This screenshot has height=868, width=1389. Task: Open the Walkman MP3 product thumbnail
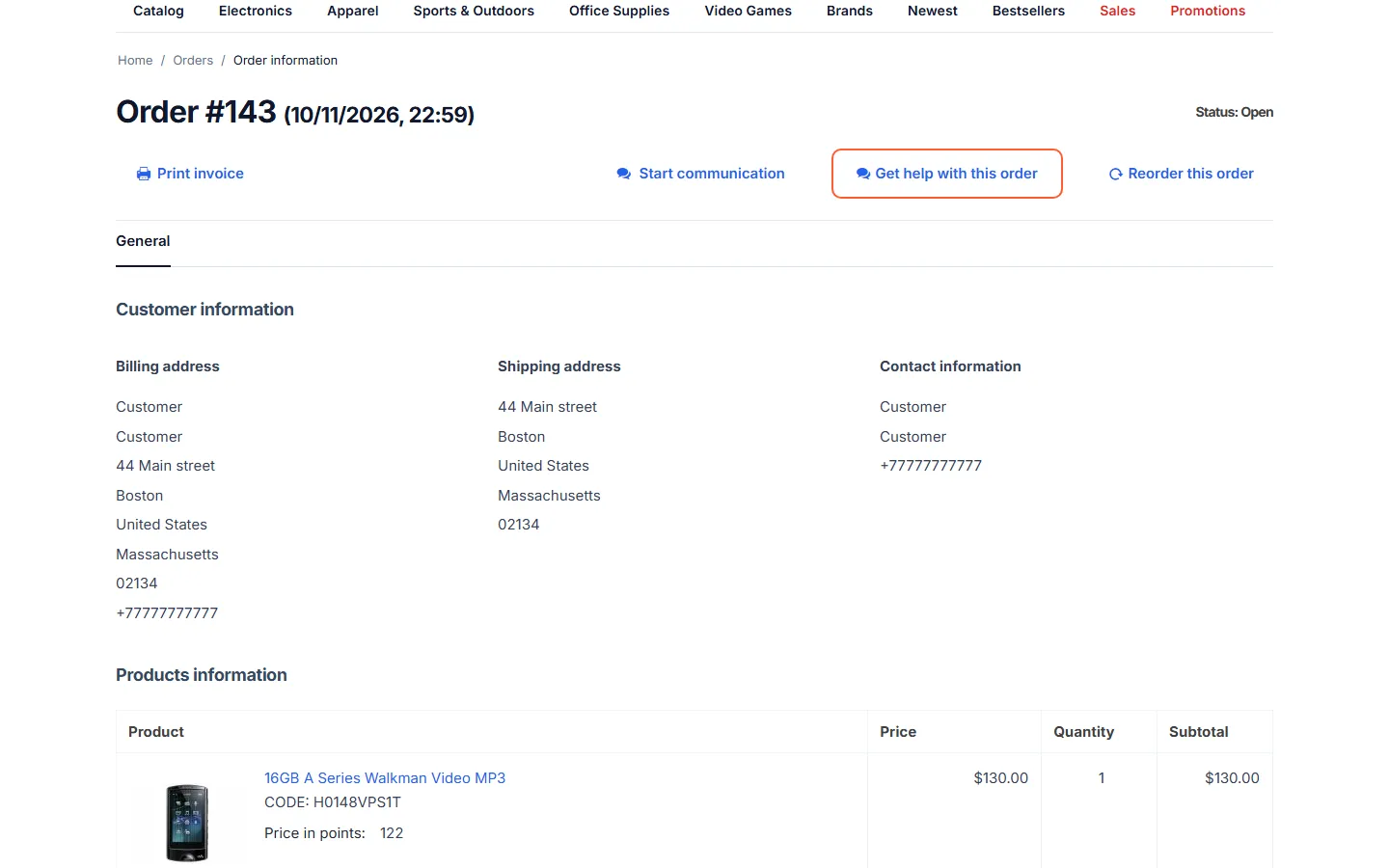coord(187,823)
